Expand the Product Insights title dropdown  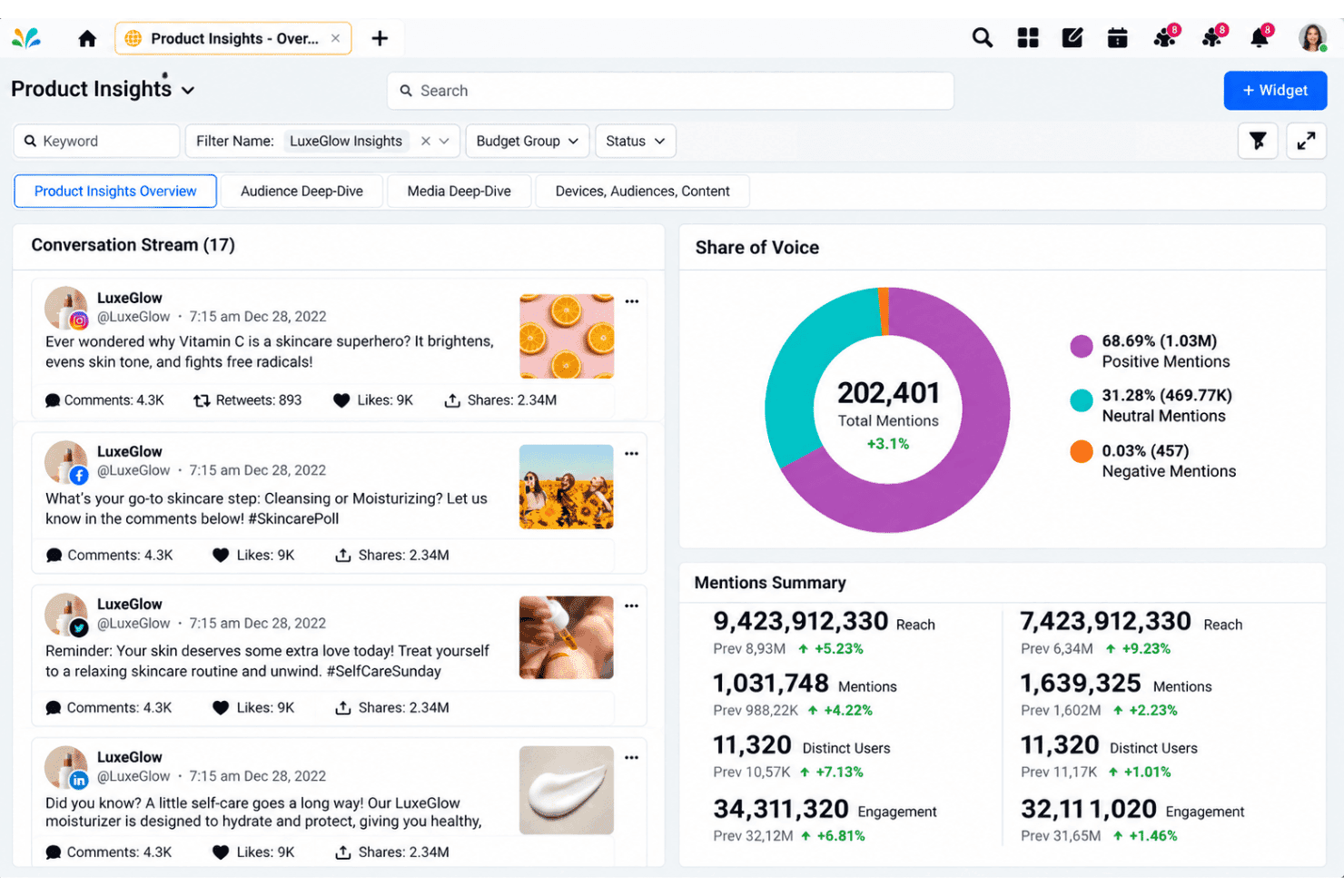point(188,90)
